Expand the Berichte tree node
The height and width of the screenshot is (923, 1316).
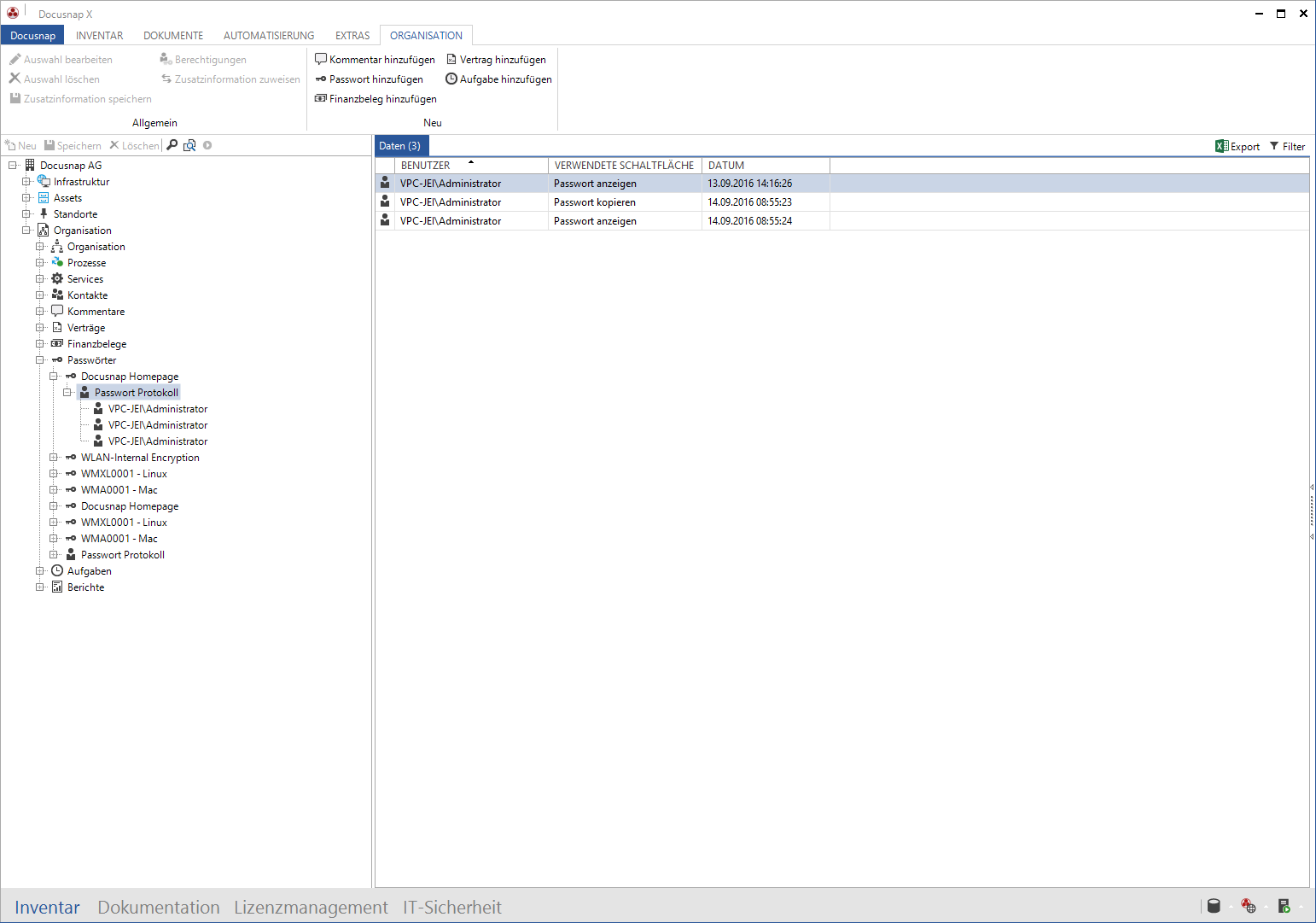point(40,587)
